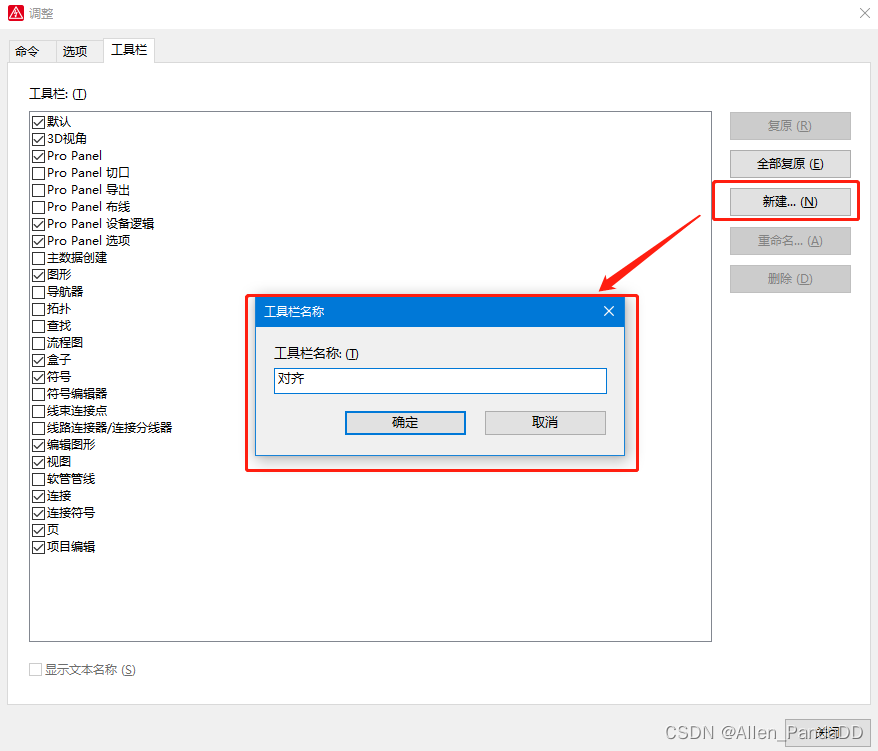Viewport: 878px width, 751px height.
Task: Uncheck the 连接符号 checkbox
Action: (39, 513)
